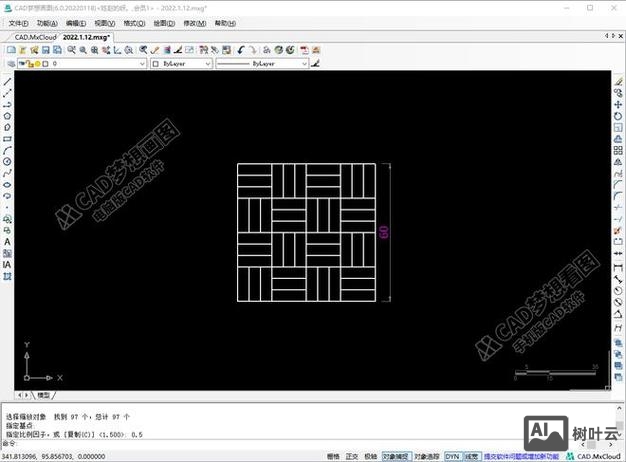Open the layer name dropdown showing 0
Viewport: 626px width, 462px height.
click(97, 63)
